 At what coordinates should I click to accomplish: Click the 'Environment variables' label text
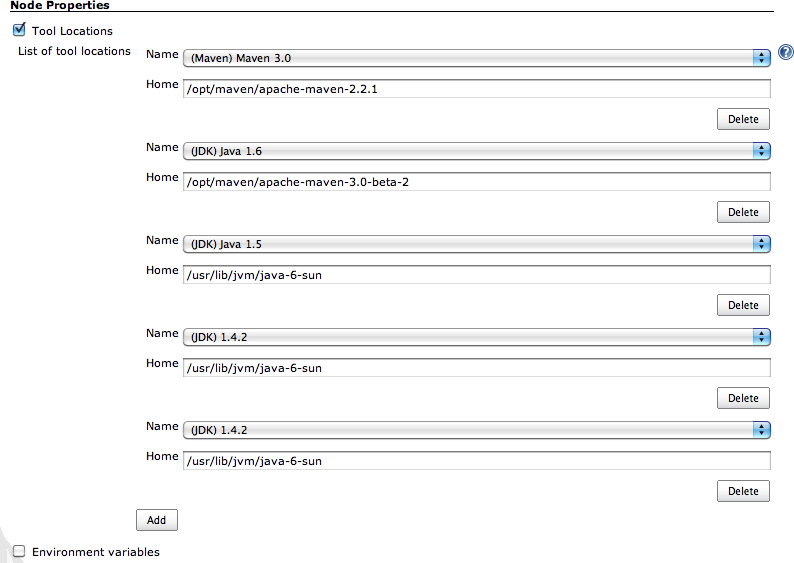tap(96, 552)
